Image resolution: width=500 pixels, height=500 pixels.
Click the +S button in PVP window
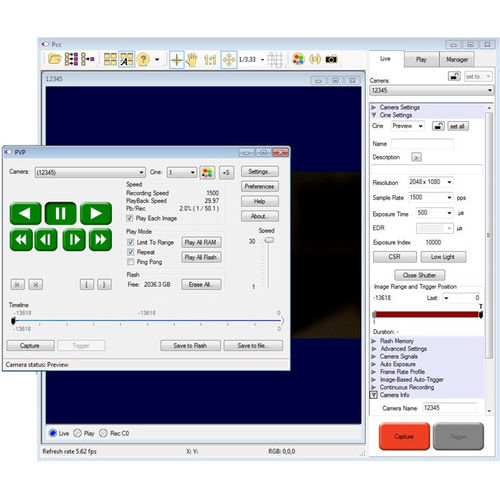tap(226, 172)
